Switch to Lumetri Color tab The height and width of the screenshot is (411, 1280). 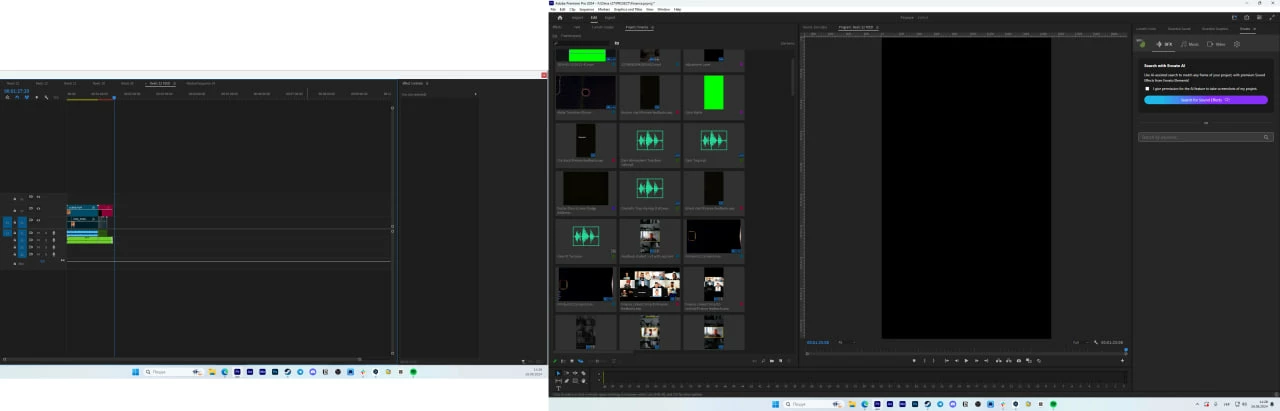coord(1145,28)
